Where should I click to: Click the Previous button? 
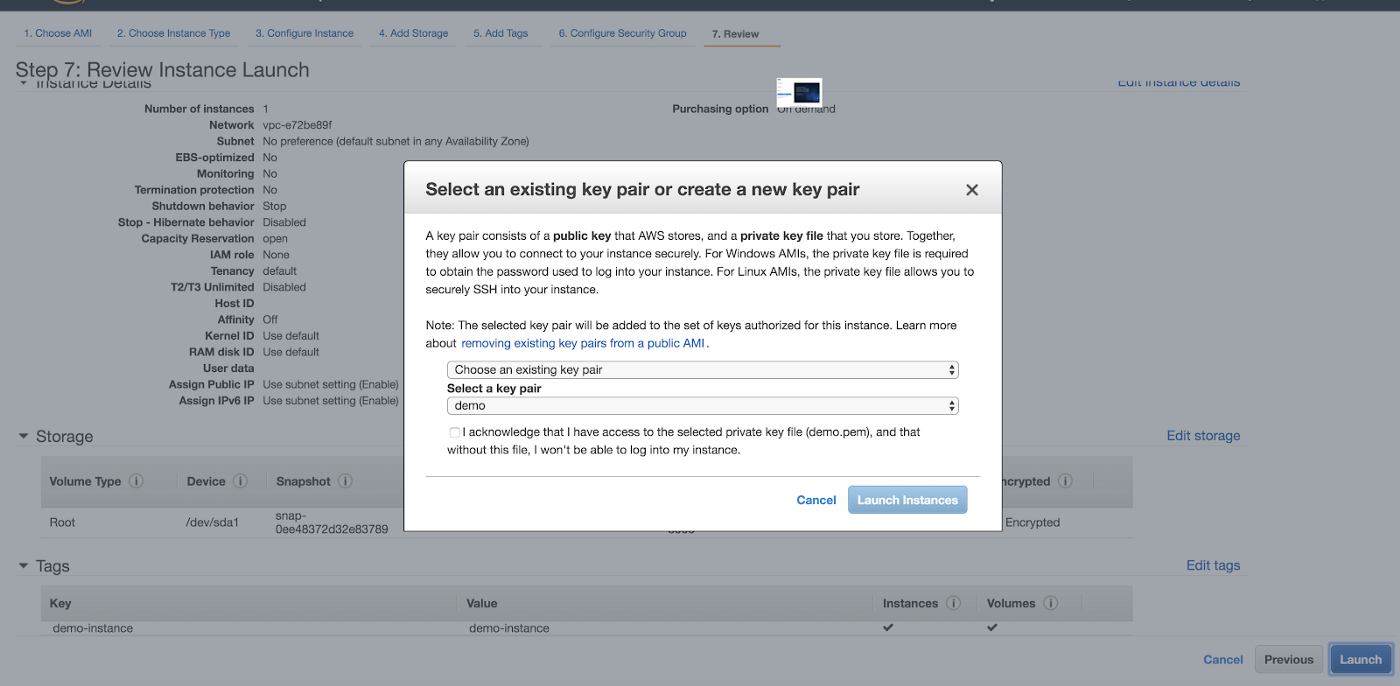1288,659
